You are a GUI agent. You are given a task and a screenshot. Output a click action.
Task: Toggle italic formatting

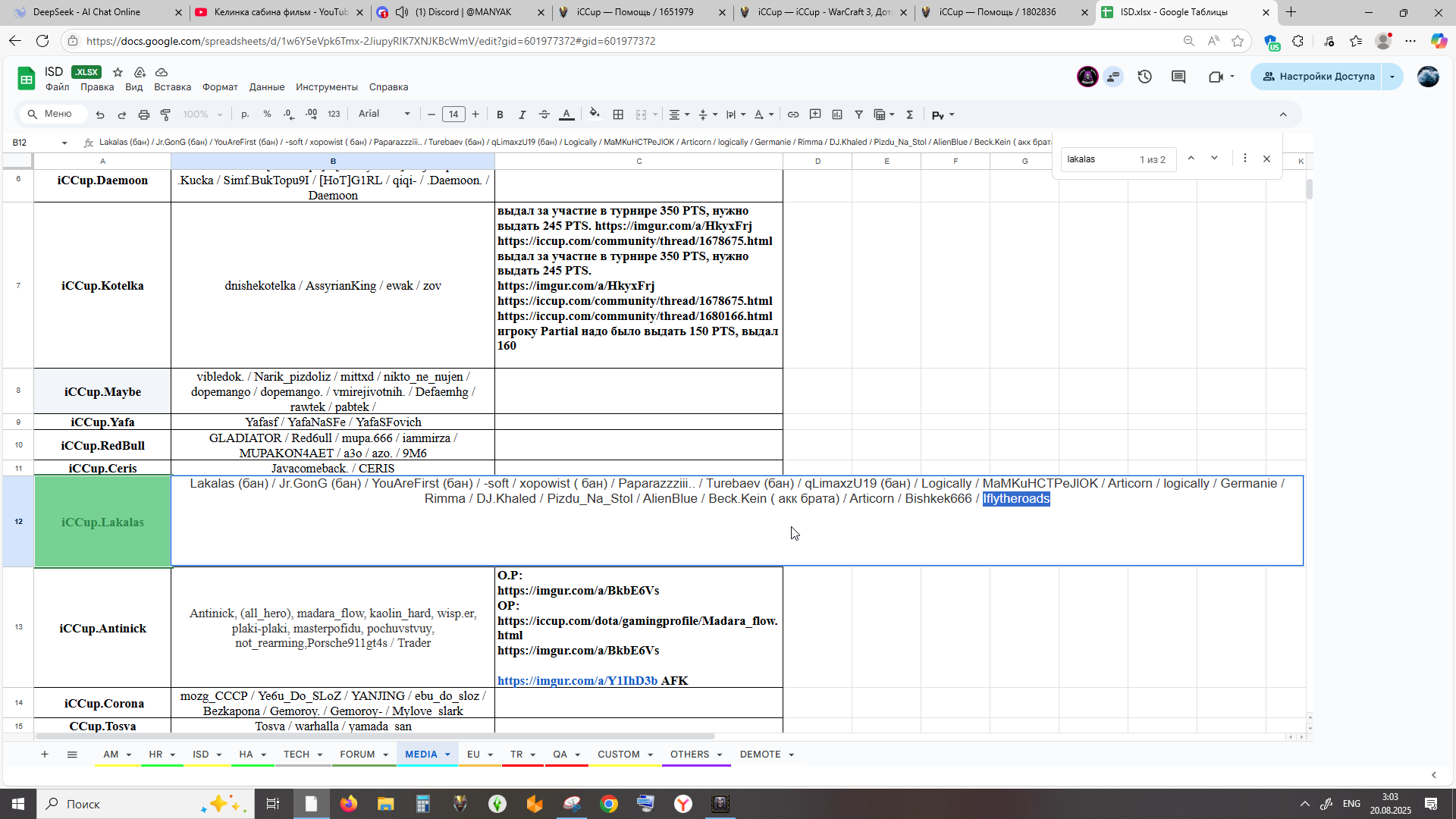click(x=522, y=115)
